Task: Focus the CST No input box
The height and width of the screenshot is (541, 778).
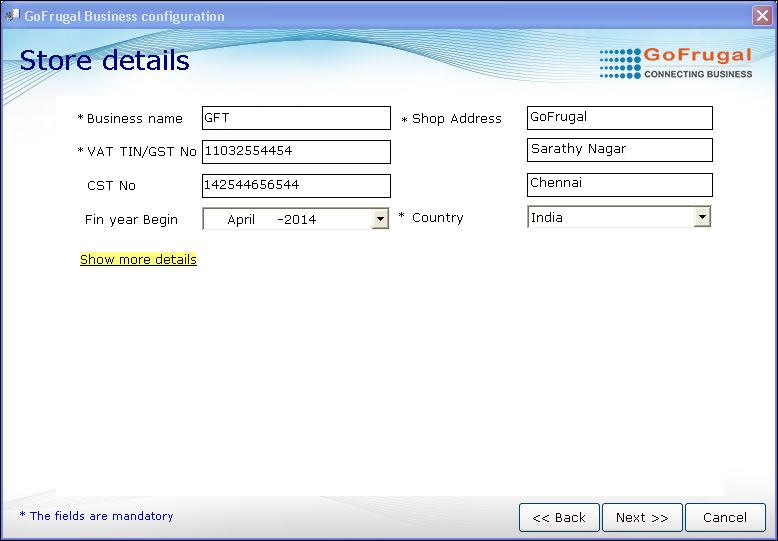Action: pos(296,186)
